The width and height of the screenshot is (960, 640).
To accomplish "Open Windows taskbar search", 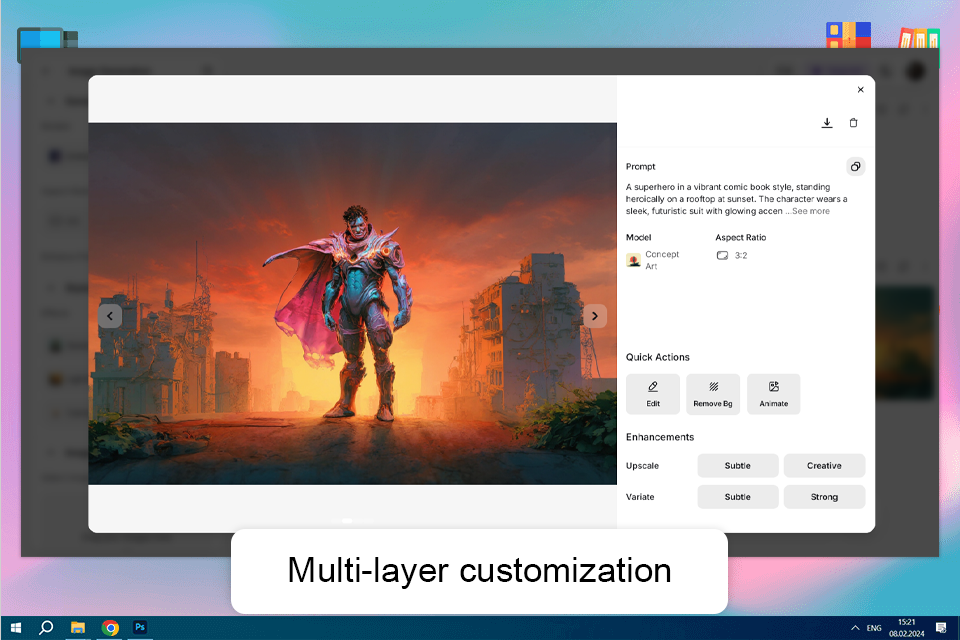I will (46, 628).
